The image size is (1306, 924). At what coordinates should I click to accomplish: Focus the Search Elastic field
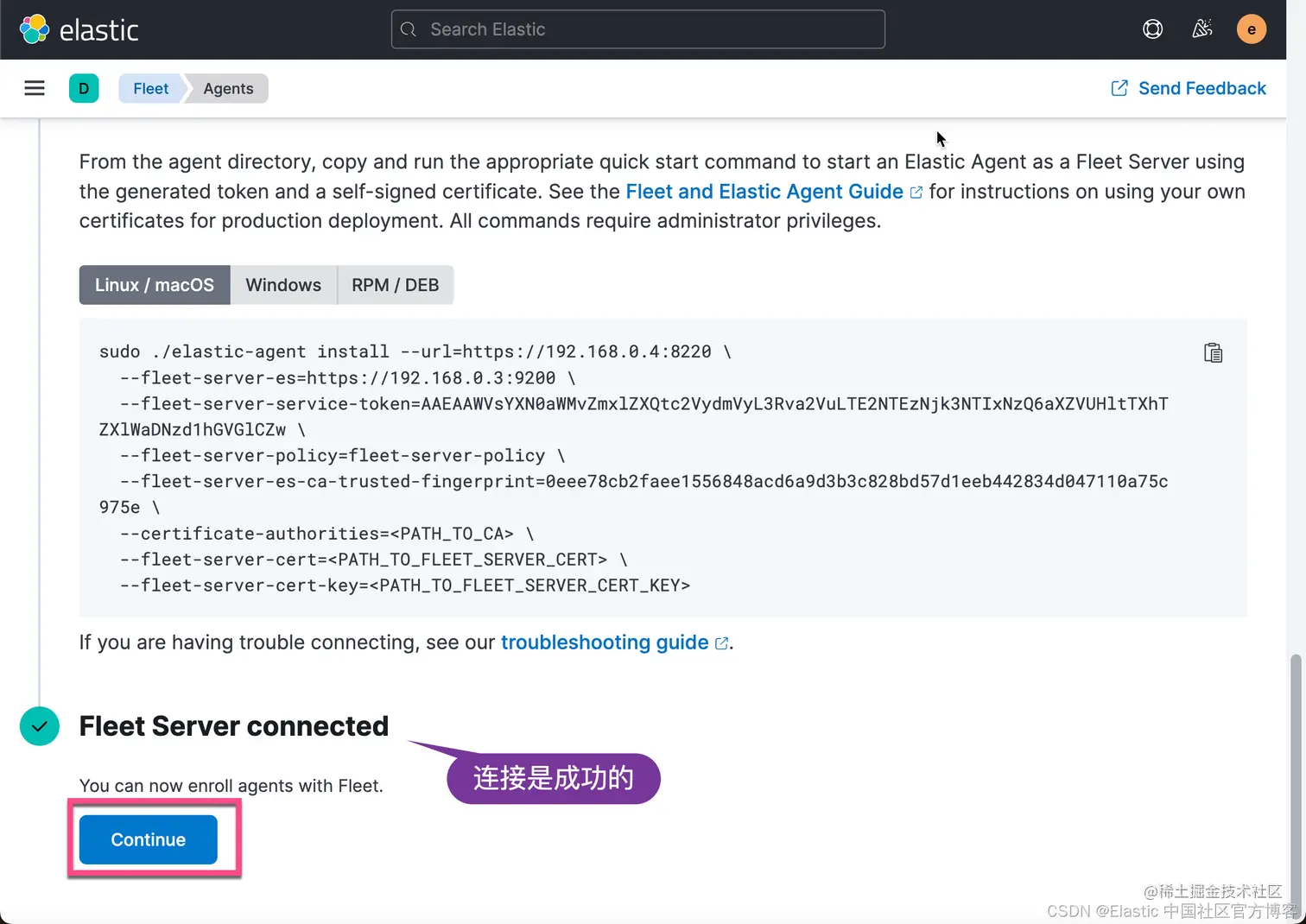[638, 29]
